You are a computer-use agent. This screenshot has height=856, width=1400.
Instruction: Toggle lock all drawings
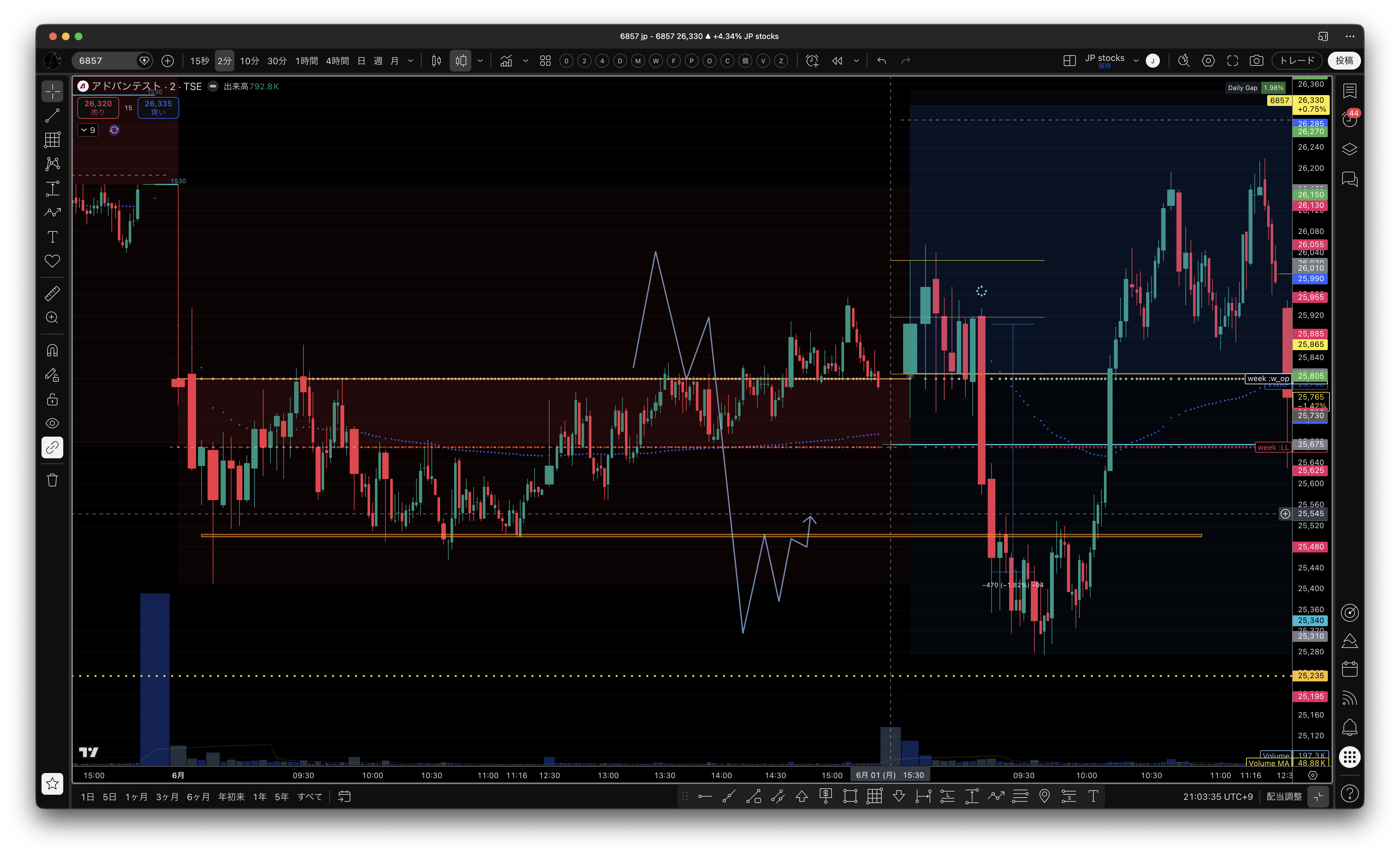click(x=52, y=399)
